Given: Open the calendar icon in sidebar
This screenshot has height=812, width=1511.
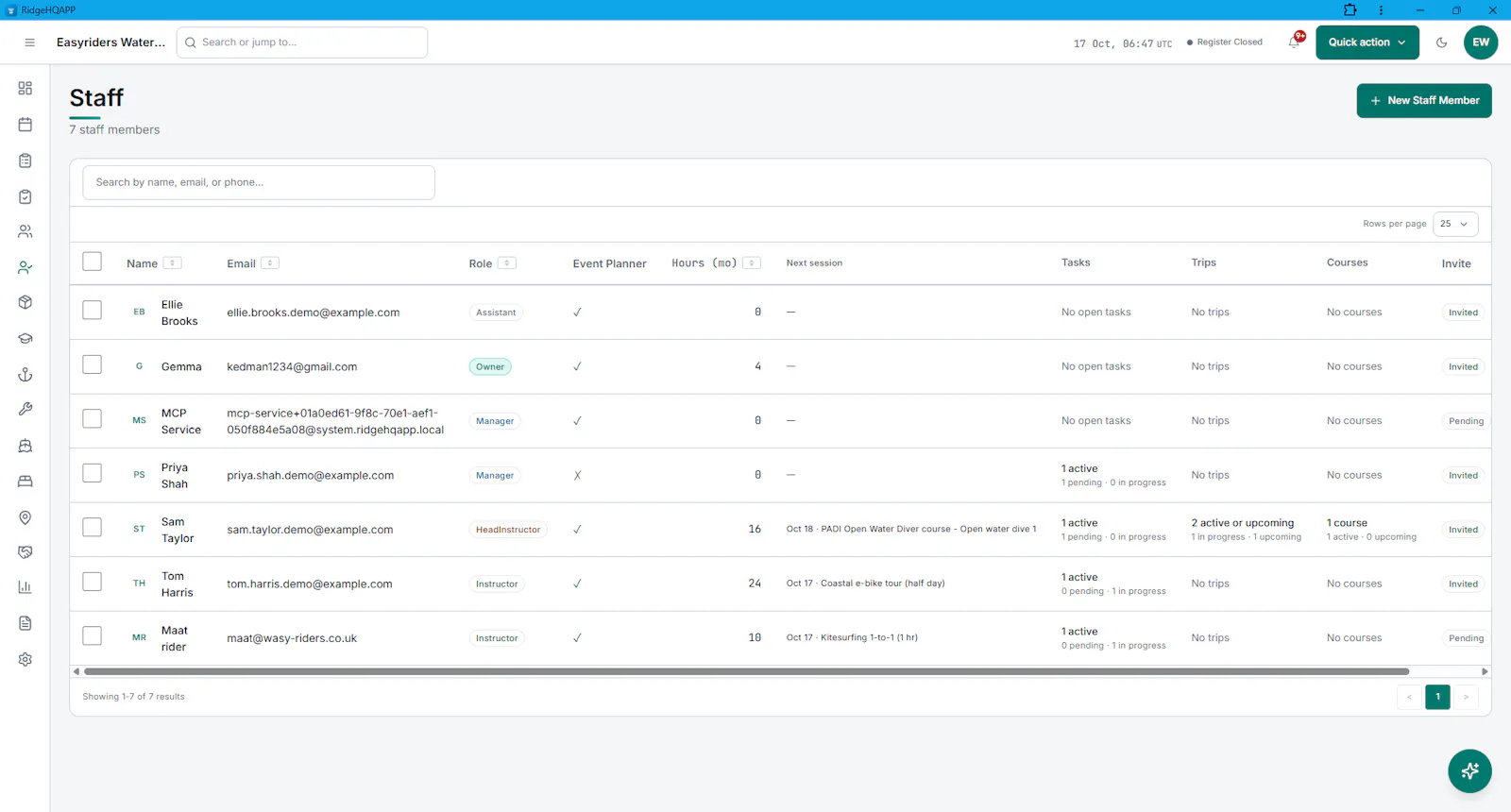Looking at the screenshot, I should pyautogui.click(x=25, y=125).
